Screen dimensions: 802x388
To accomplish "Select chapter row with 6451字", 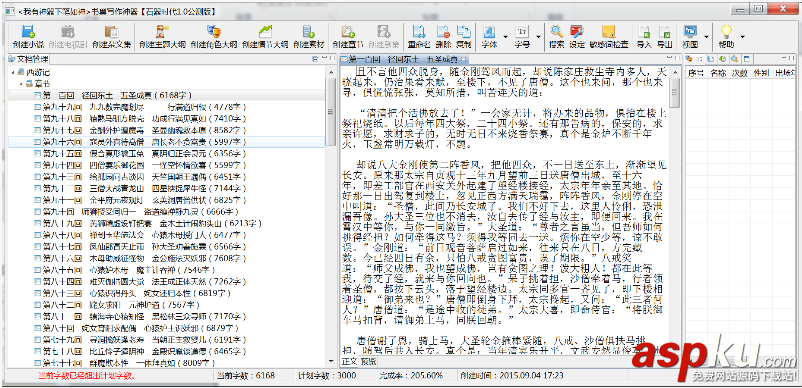I will (167, 177).
